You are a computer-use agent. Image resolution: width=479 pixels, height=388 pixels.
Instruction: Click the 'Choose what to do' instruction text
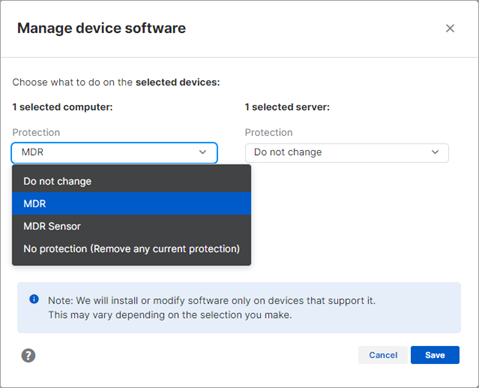point(116,82)
